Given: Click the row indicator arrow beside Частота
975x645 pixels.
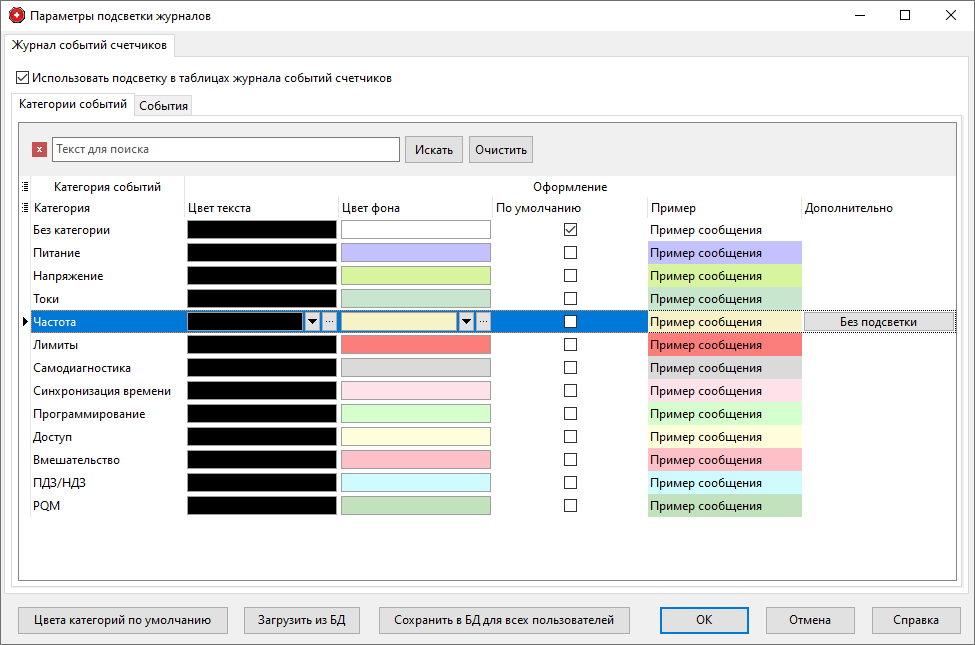Looking at the screenshot, I should coord(25,322).
